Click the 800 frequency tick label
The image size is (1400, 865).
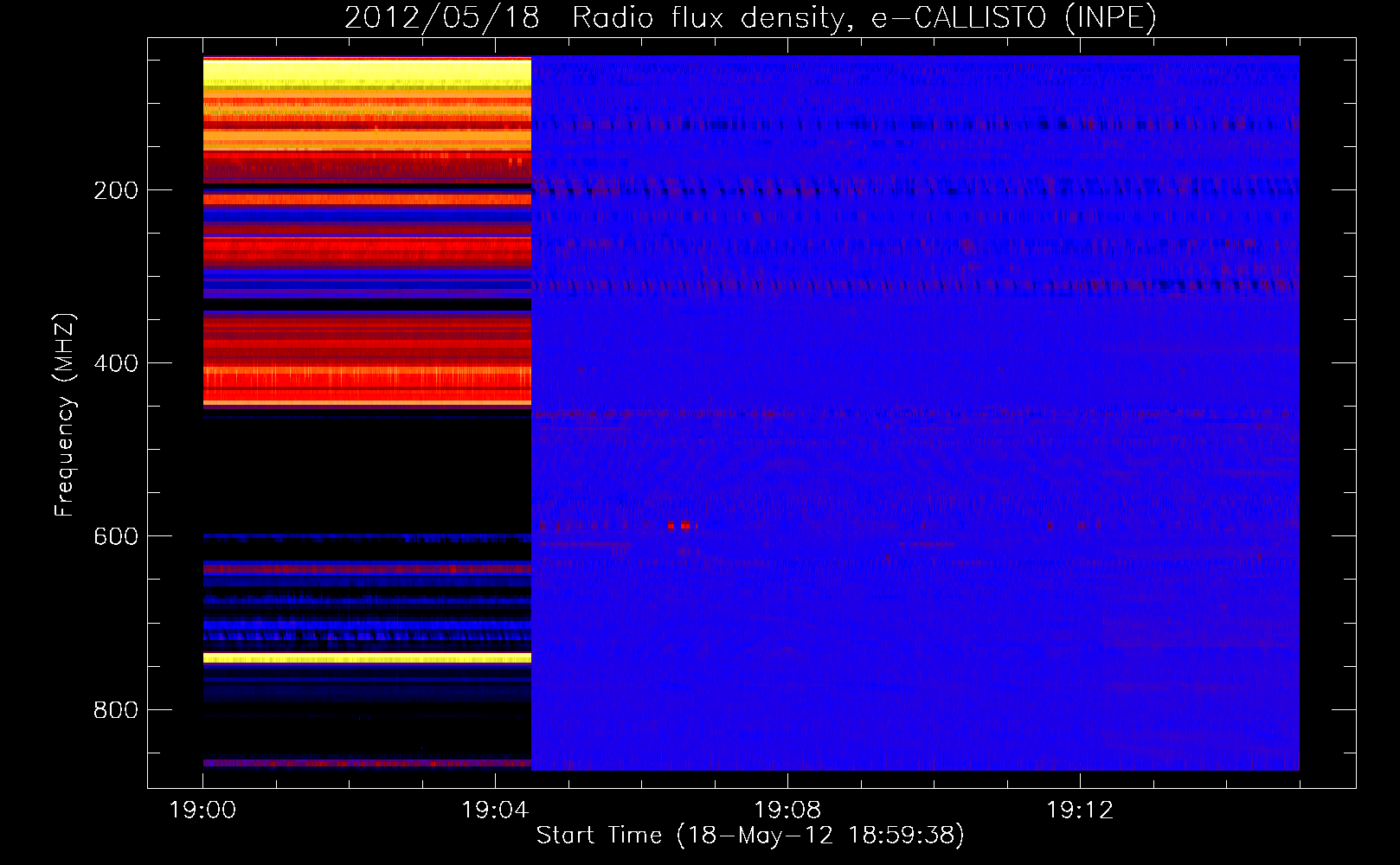tap(116, 710)
